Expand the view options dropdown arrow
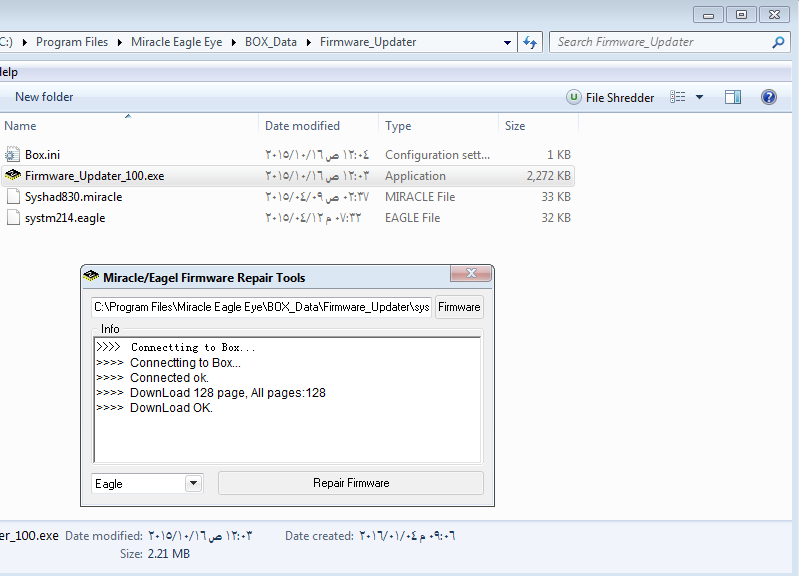 700,97
